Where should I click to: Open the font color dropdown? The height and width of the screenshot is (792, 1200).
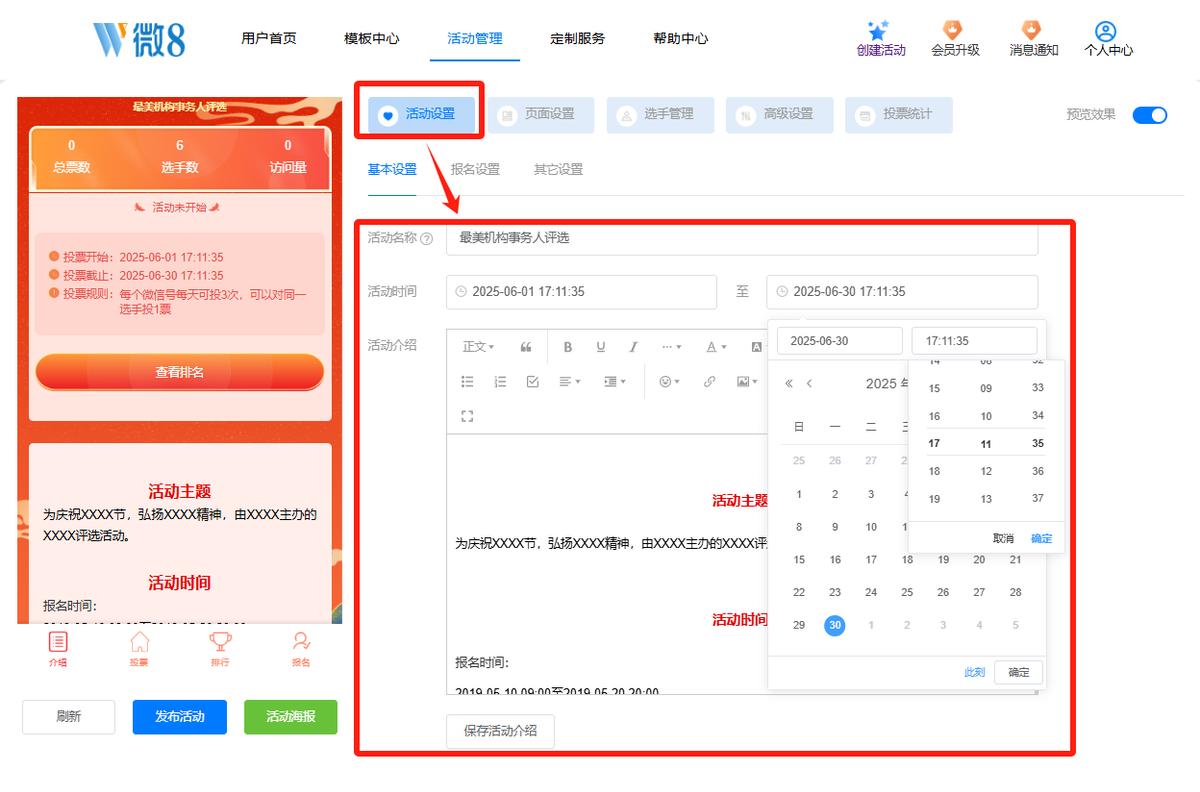[x=717, y=347]
